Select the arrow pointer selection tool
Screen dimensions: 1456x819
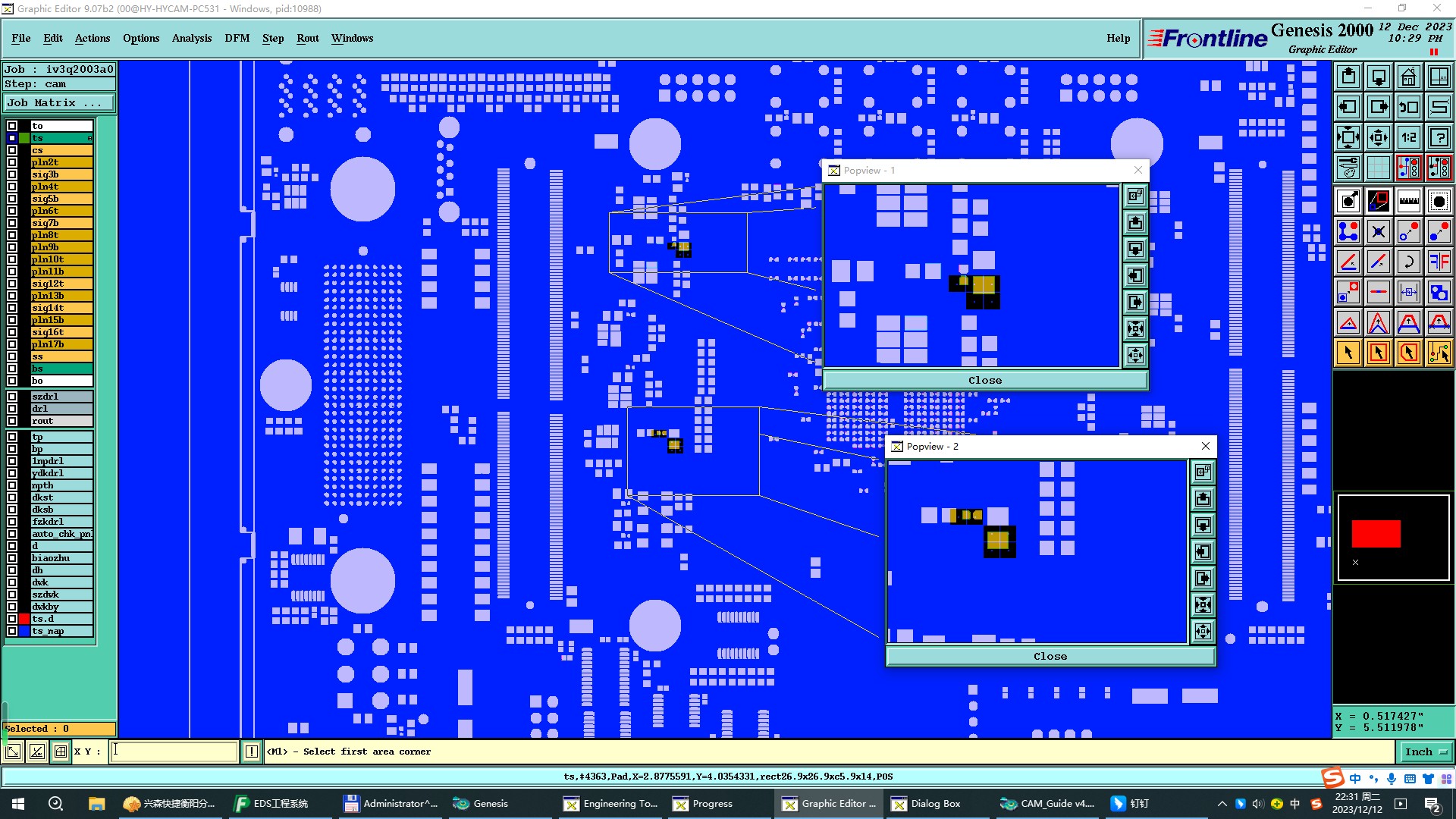click(x=1348, y=353)
